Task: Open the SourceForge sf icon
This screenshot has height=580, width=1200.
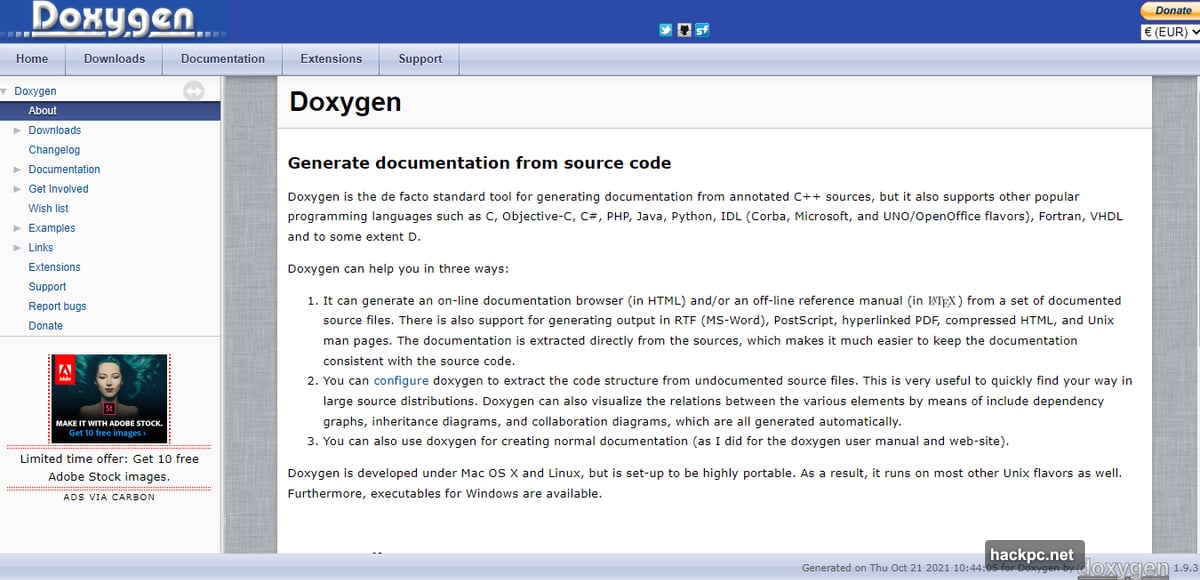Action: [x=702, y=30]
